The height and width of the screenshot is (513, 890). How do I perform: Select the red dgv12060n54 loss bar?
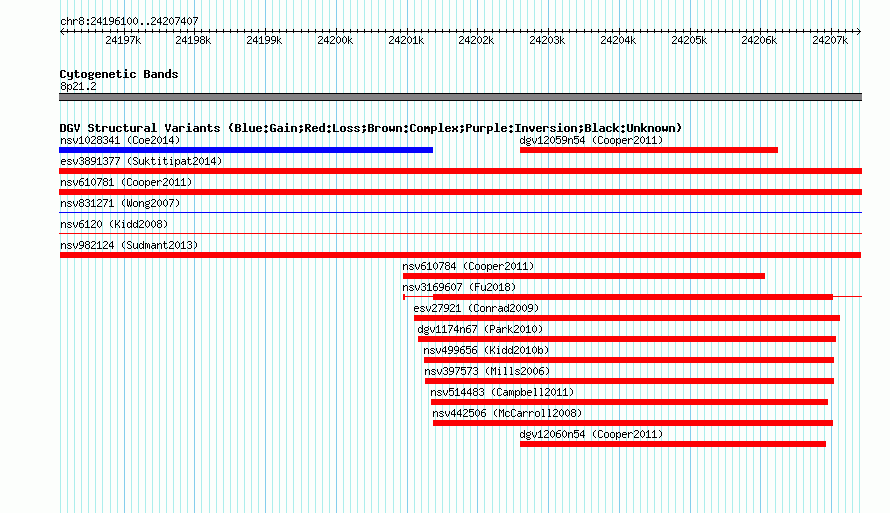click(x=673, y=444)
